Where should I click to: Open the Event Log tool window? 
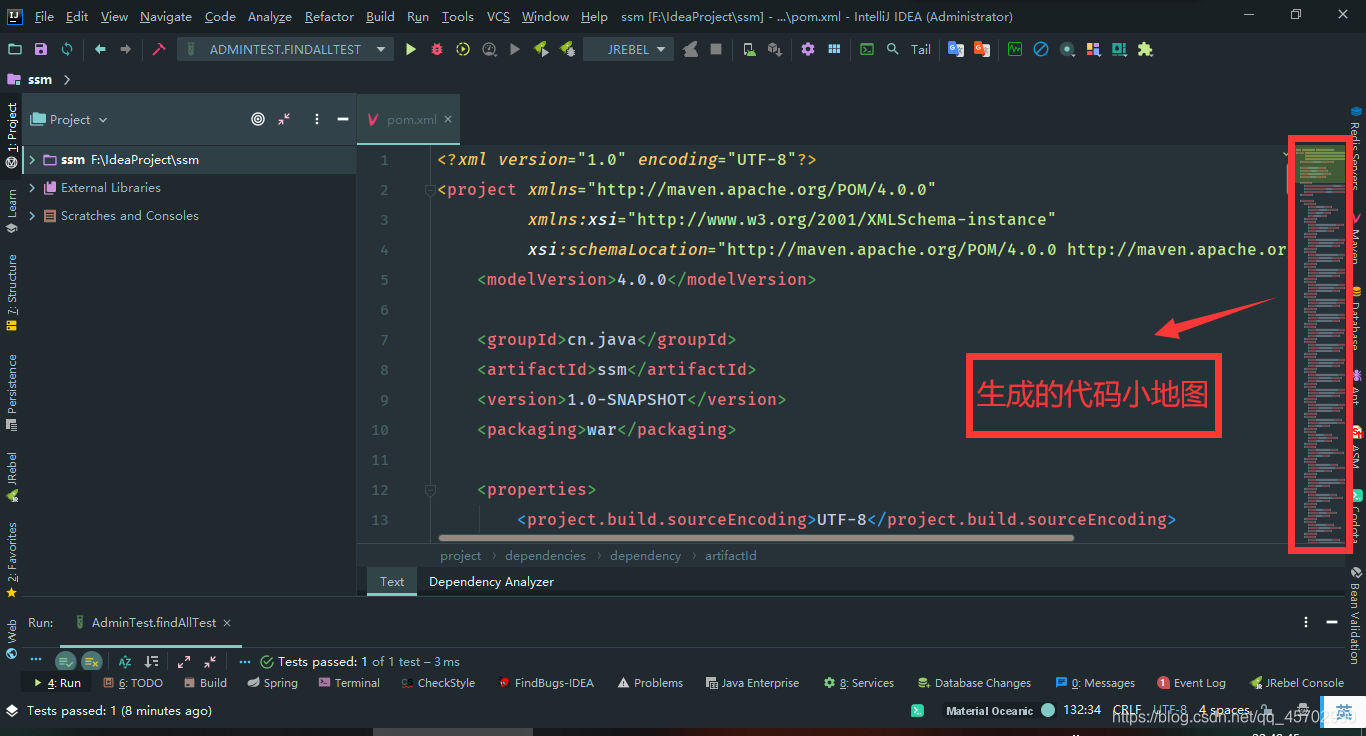point(1191,683)
